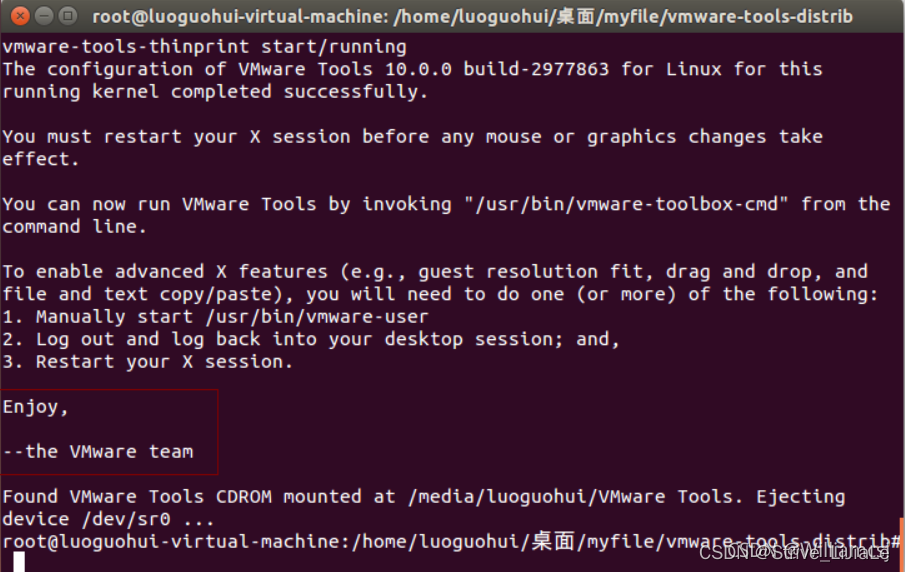Click the "vmware-tools-thinprint start/running" line
This screenshot has width=905, height=572.
[x=204, y=46]
